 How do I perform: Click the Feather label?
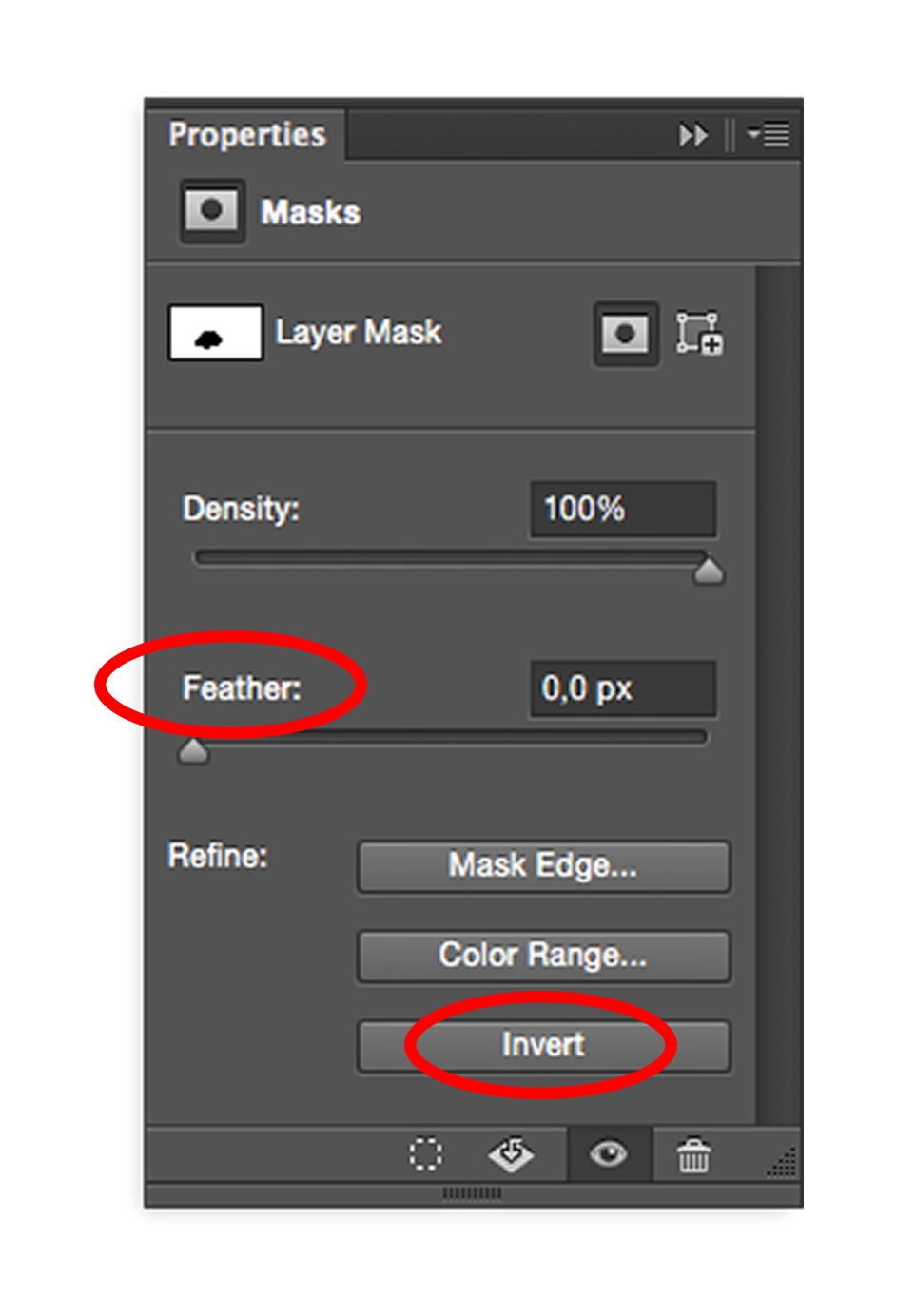(x=242, y=687)
